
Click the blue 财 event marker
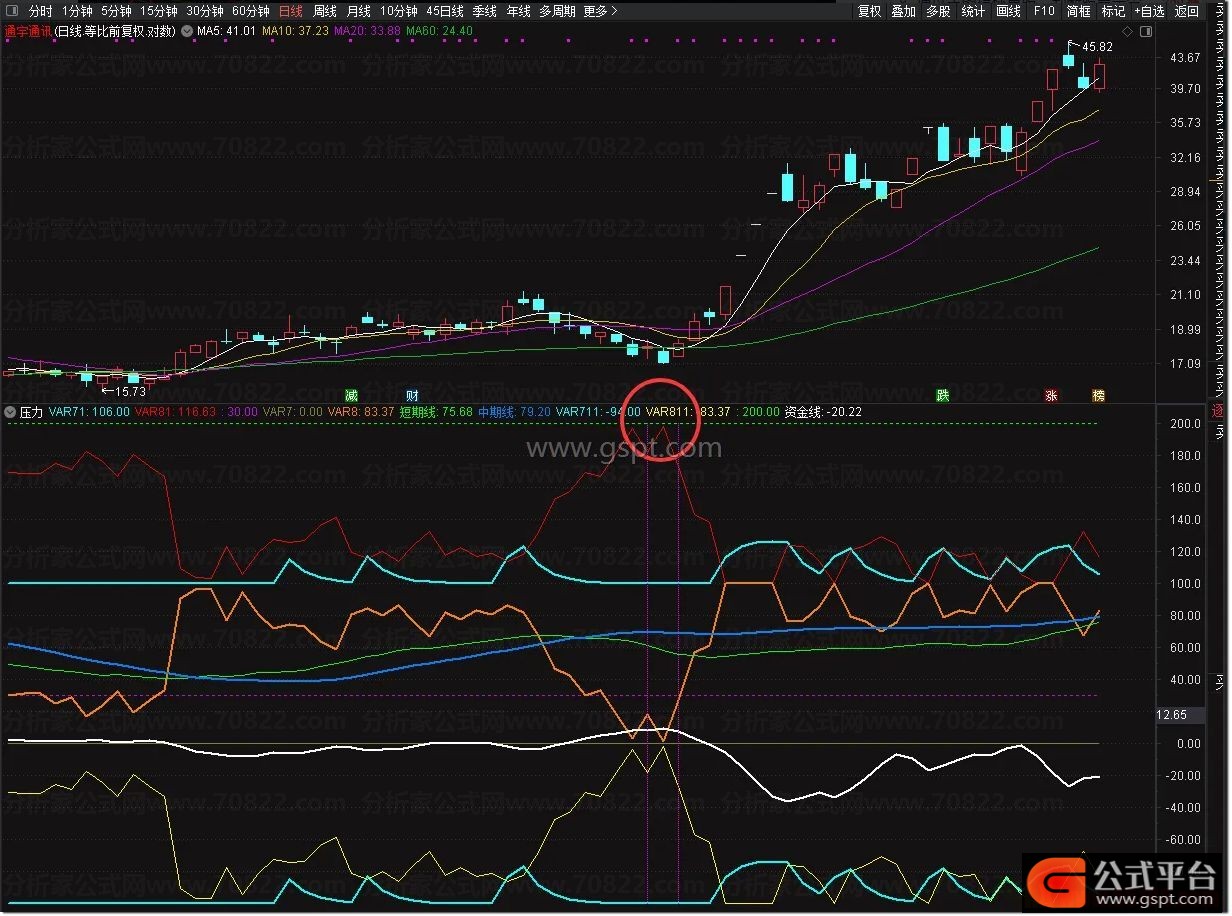412,395
